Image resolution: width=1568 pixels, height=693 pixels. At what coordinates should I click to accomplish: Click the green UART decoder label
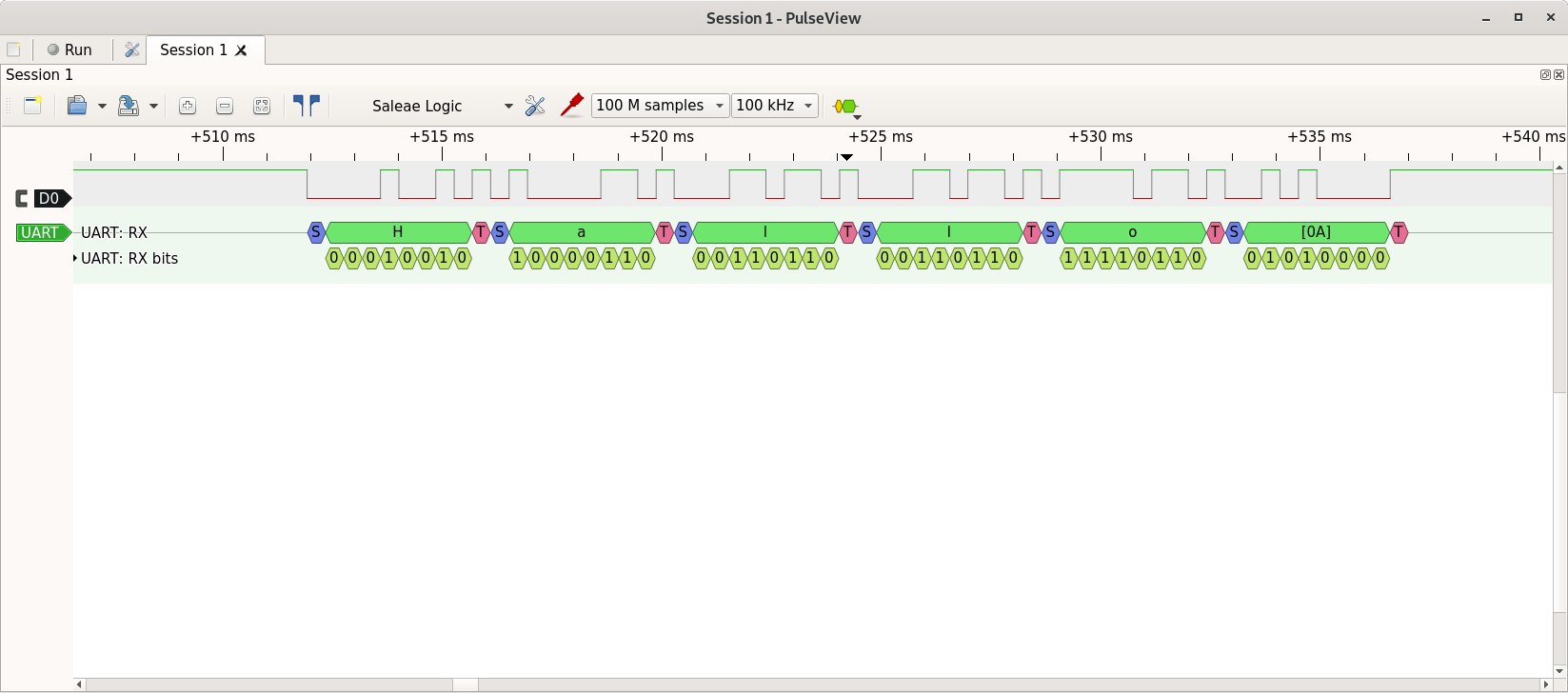click(43, 232)
